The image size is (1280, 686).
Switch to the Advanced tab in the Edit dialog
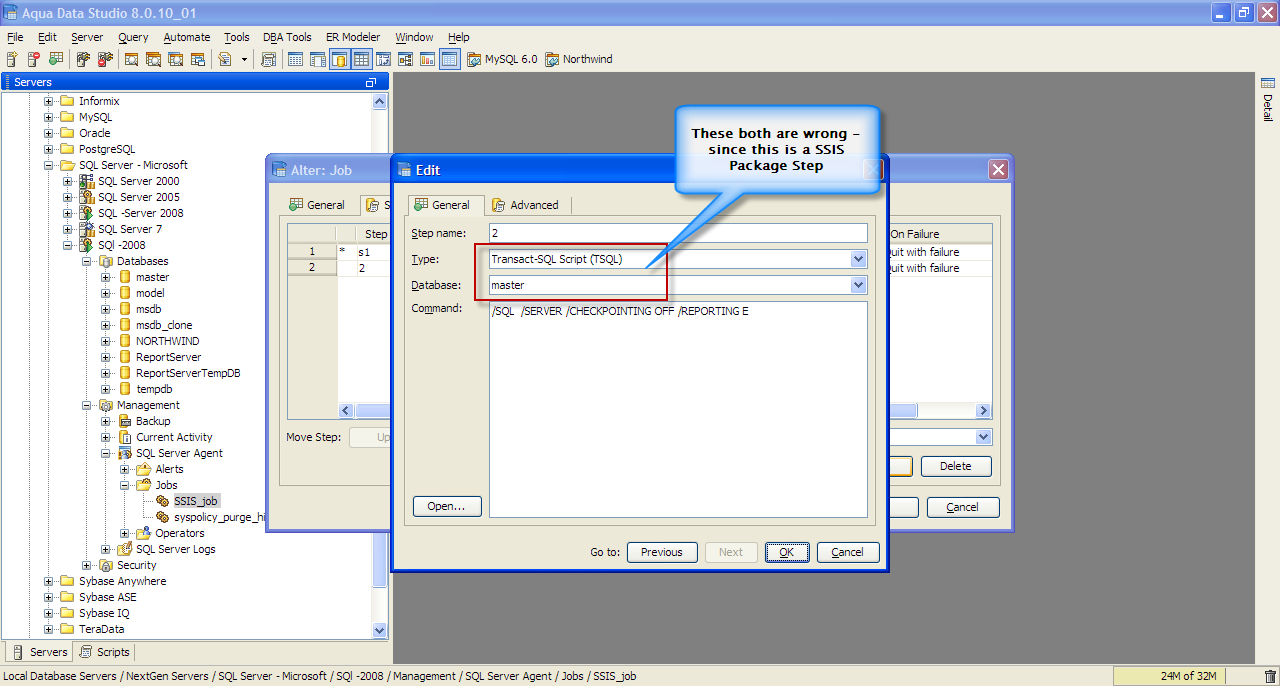525,205
